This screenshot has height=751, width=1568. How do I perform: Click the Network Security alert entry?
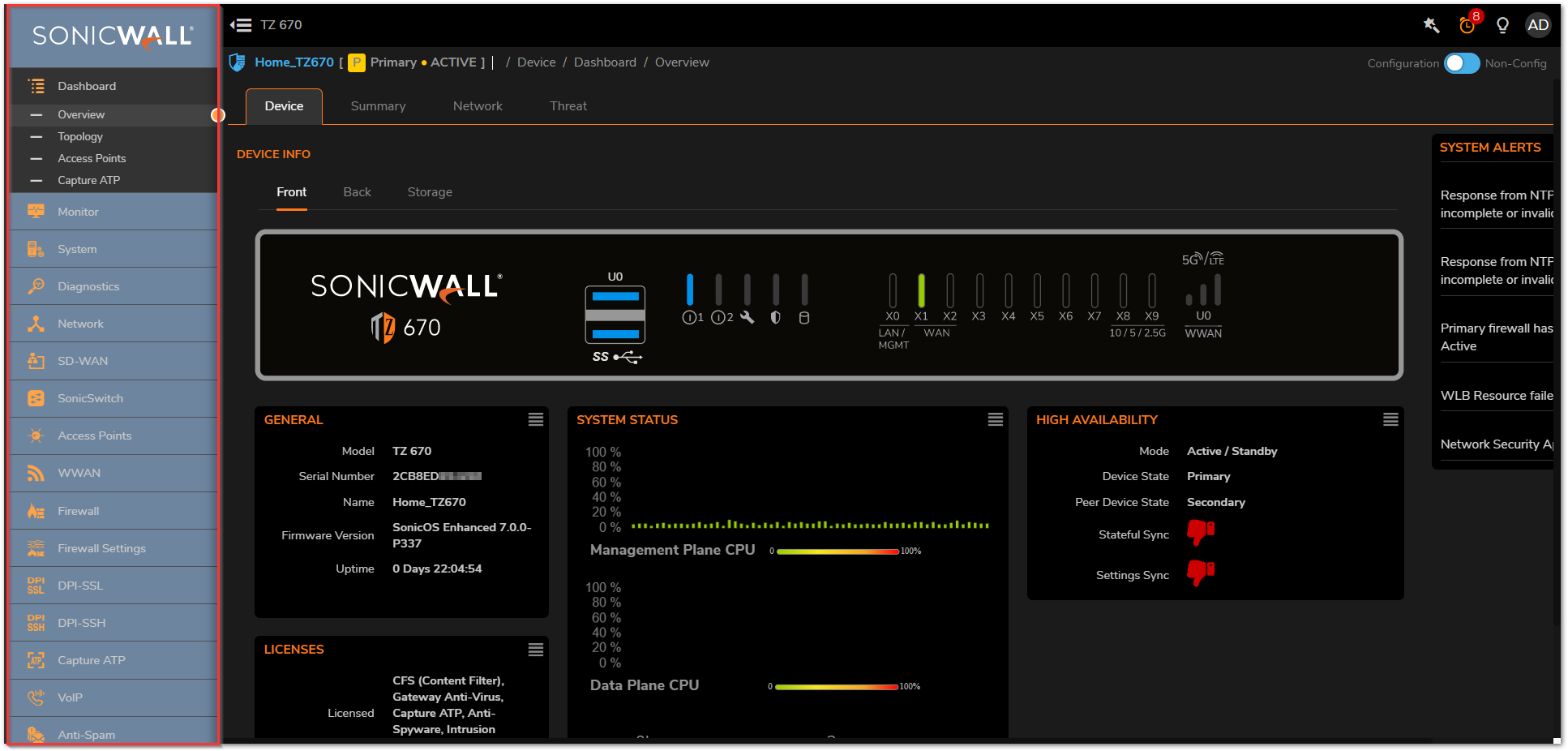point(1497,444)
